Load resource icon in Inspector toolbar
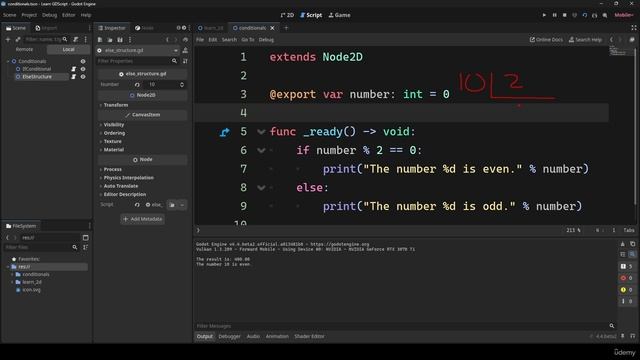Screen dimensions: 640x360 (110, 40)
